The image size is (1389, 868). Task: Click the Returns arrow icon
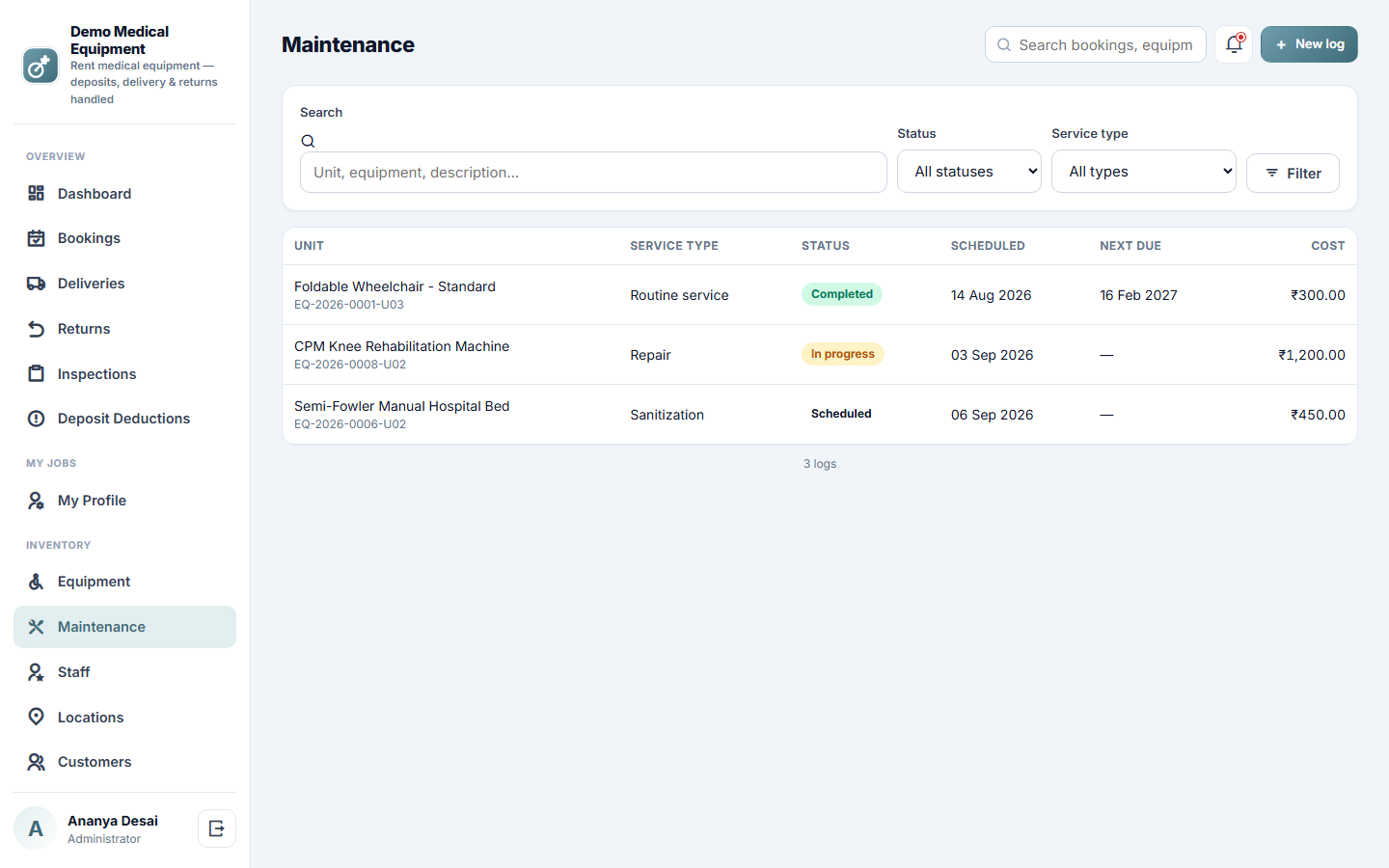tap(36, 329)
